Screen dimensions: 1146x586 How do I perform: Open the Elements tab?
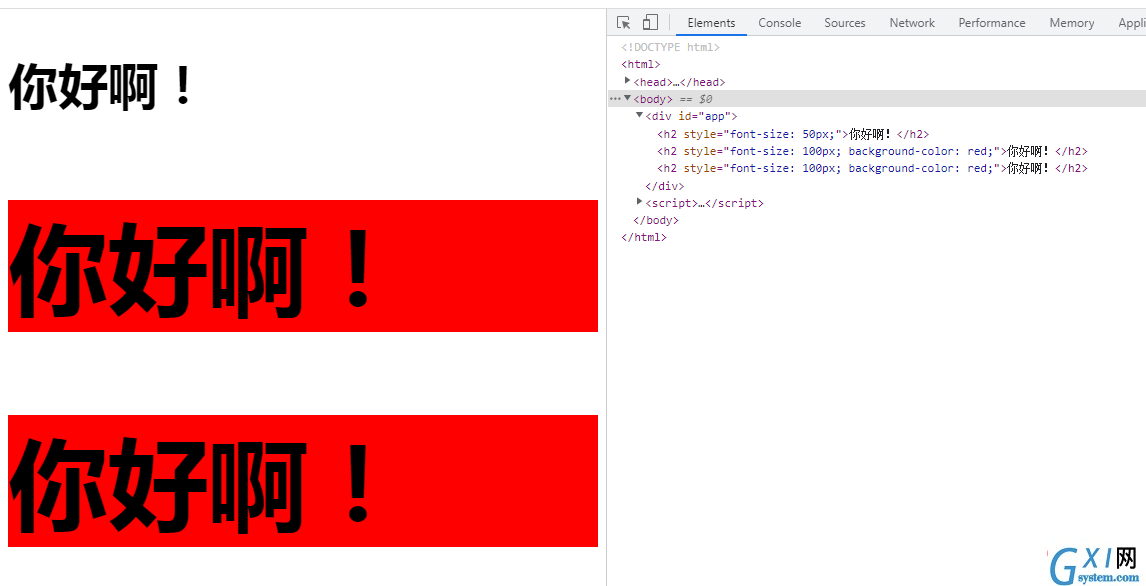click(x=711, y=23)
